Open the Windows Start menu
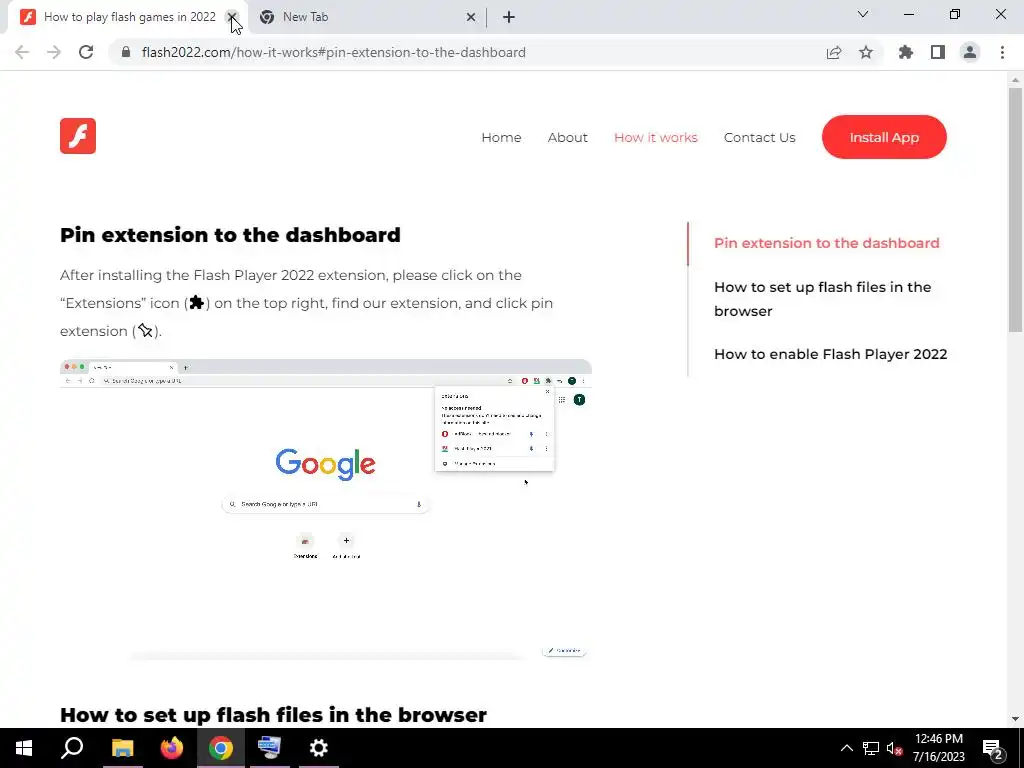Screen dimensions: 1024x768 coord(24,748)
